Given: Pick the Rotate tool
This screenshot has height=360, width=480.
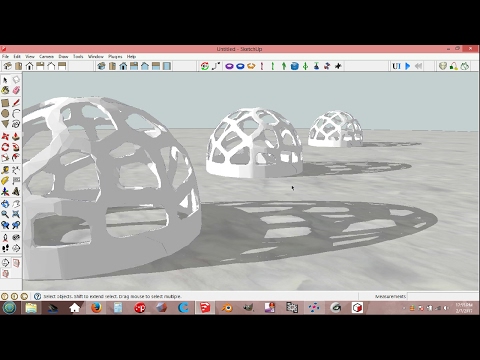Looking at the screenshot, I should coord(5,147).
